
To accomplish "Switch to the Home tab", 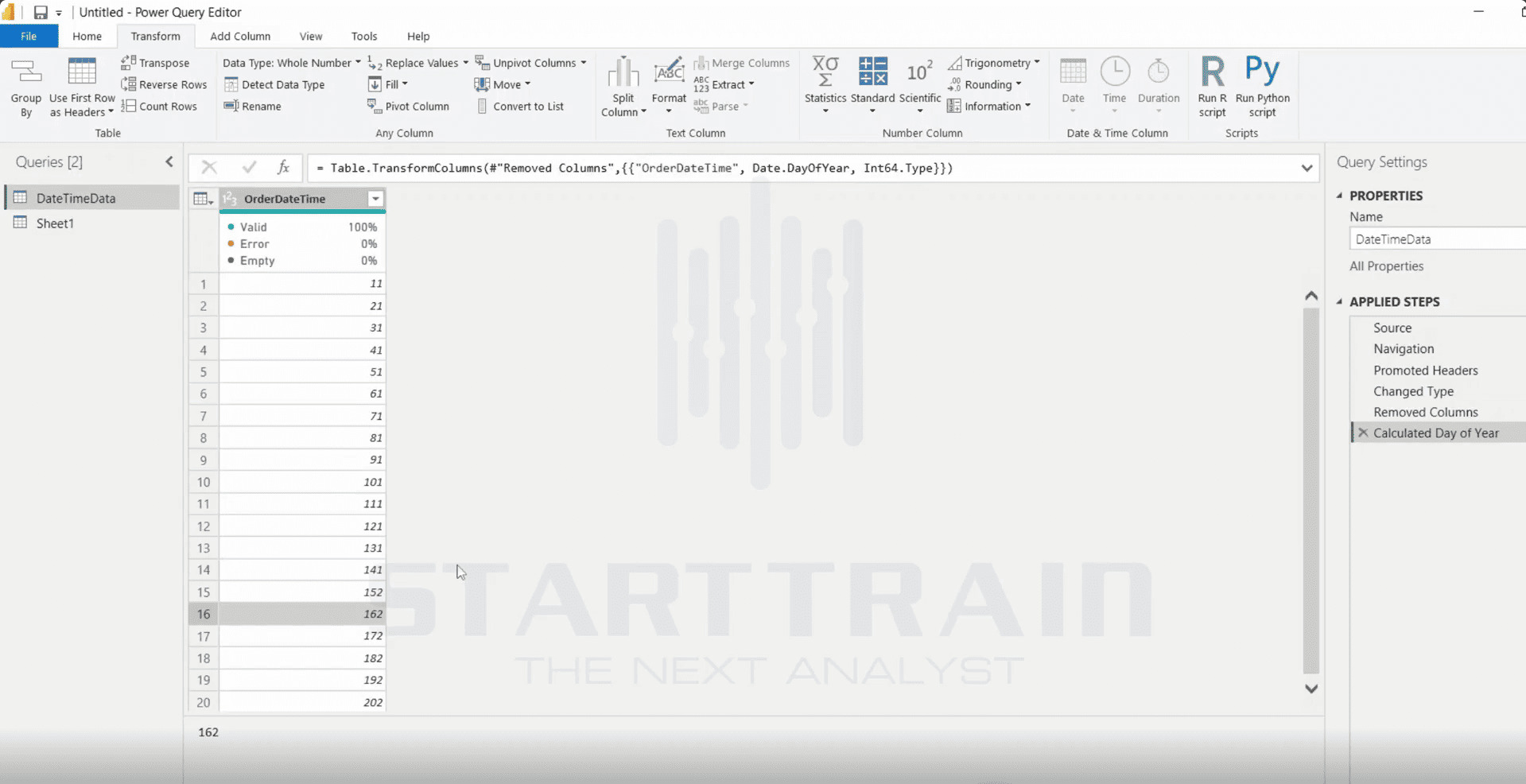I will click(x=87, y=37).
